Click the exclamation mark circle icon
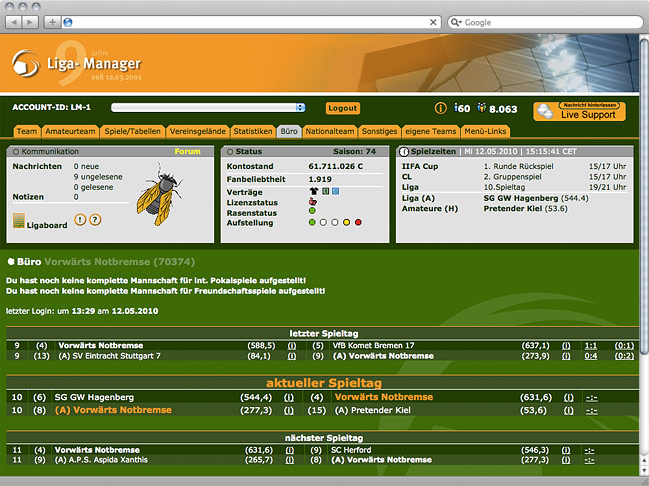 click(x=80, y=219)
